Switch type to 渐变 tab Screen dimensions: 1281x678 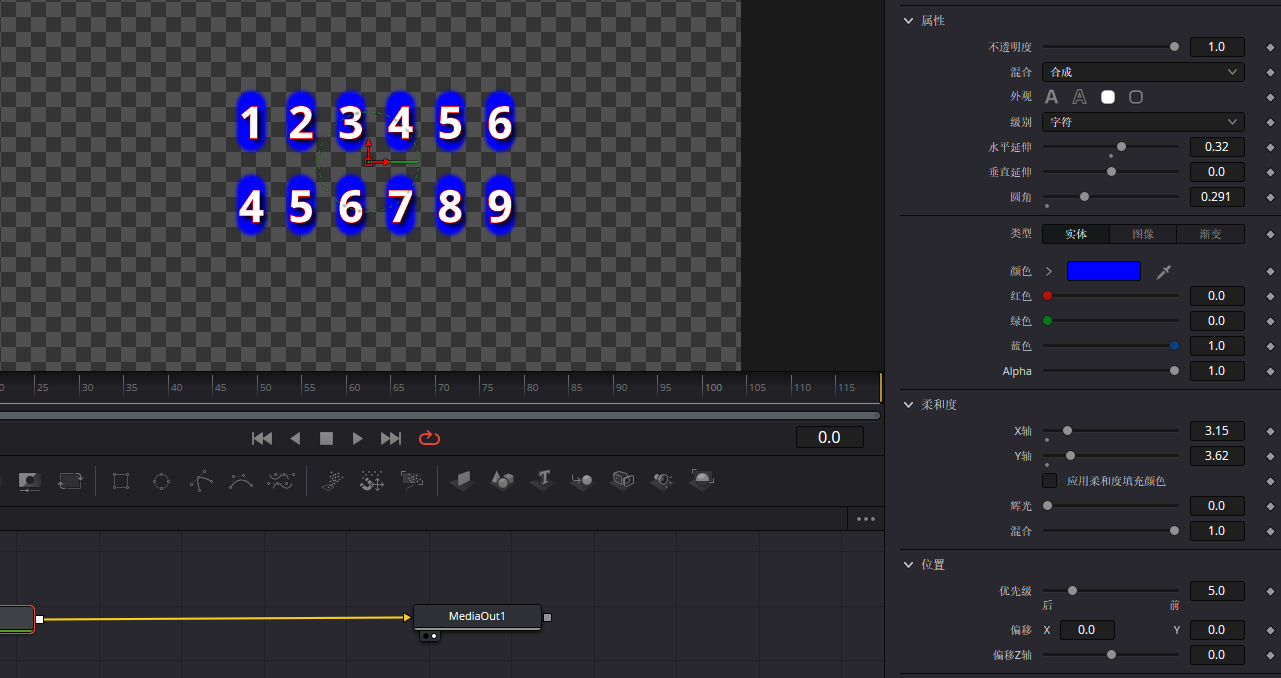1210,234
